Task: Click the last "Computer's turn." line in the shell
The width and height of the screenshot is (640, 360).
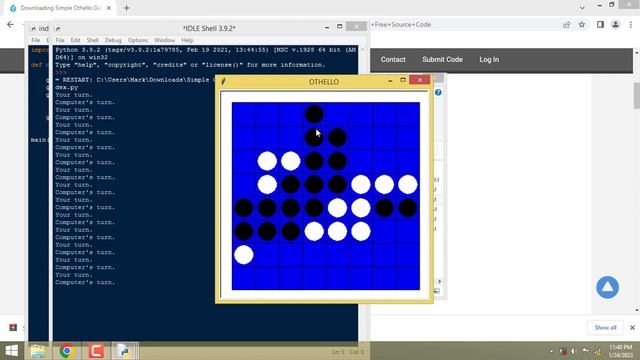Action: 85,282
